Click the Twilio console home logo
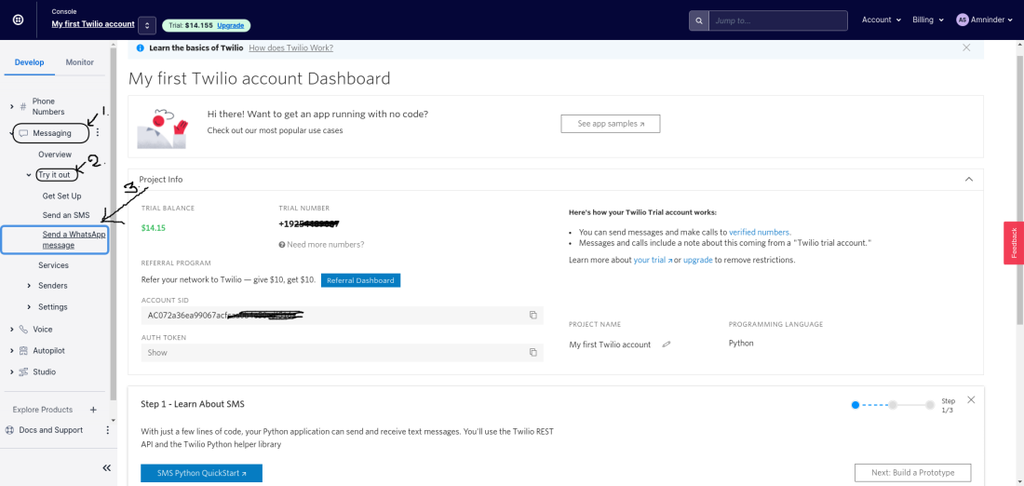The image size is (1024, 486). point(19,20)
